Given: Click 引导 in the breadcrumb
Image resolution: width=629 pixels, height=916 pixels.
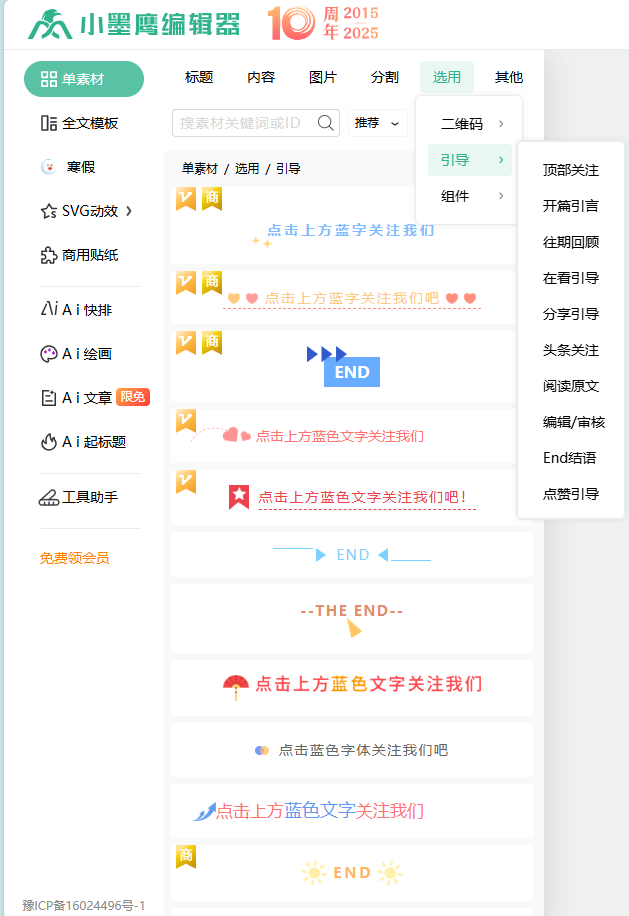Looking at the screenshot, I should click(288, 169).
